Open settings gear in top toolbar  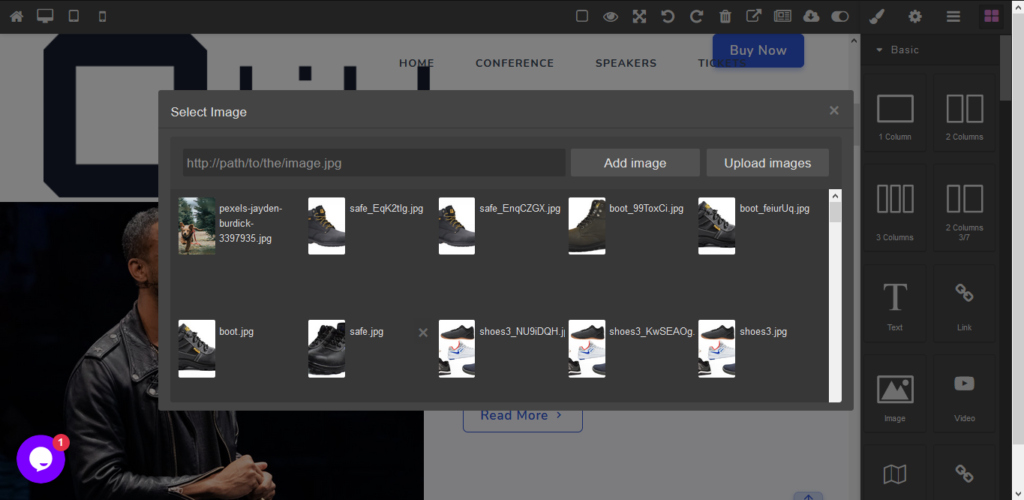click(x=915, y=16)
